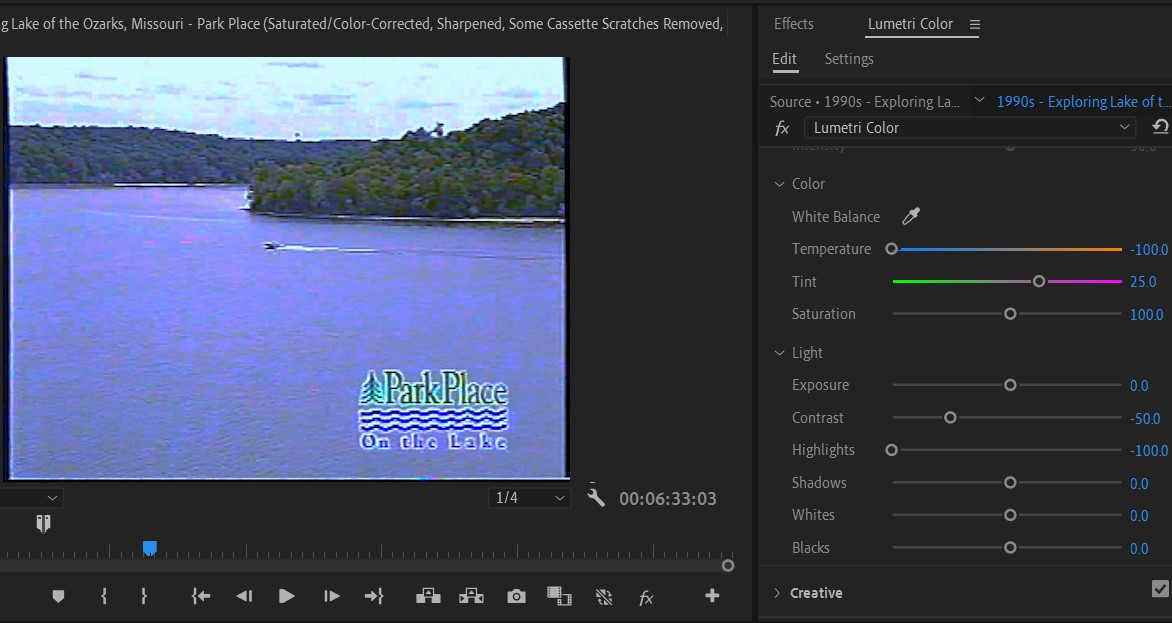The image size is (1172, 623).
Task: Click the Saturation slider handle
Action: (x=1010, y=314)
